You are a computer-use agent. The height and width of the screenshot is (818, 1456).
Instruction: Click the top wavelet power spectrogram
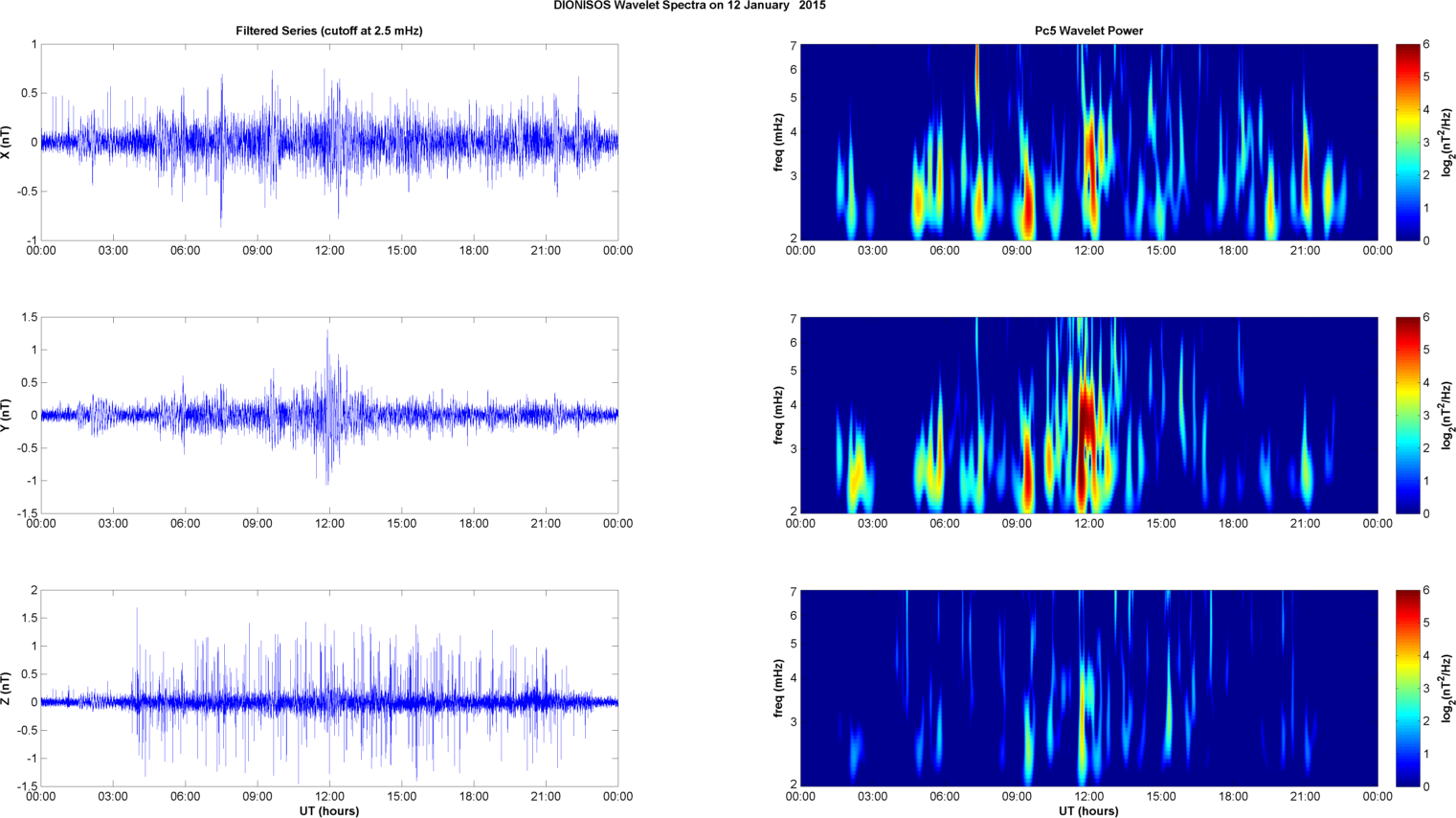click(x=1088, y=142)
